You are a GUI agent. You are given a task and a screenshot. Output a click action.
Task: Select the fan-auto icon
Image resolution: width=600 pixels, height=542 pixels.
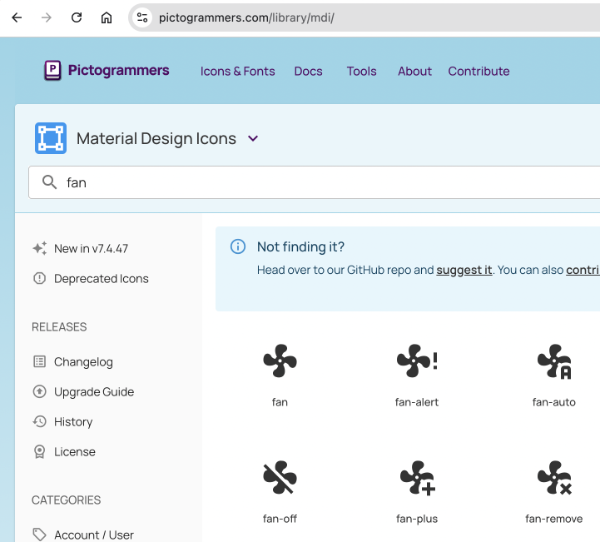pos(554,362)
